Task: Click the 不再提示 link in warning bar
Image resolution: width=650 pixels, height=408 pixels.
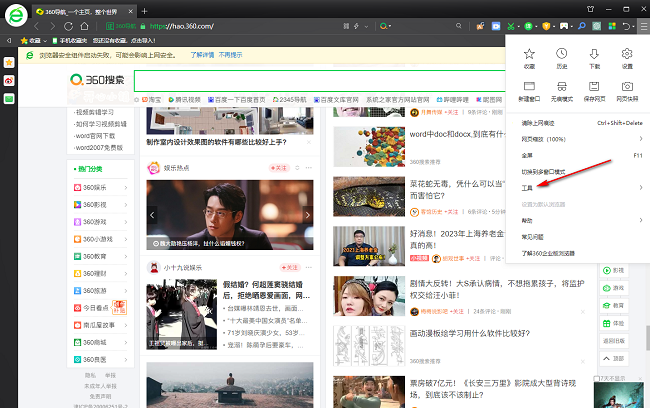Action: (x=230, y=55)
